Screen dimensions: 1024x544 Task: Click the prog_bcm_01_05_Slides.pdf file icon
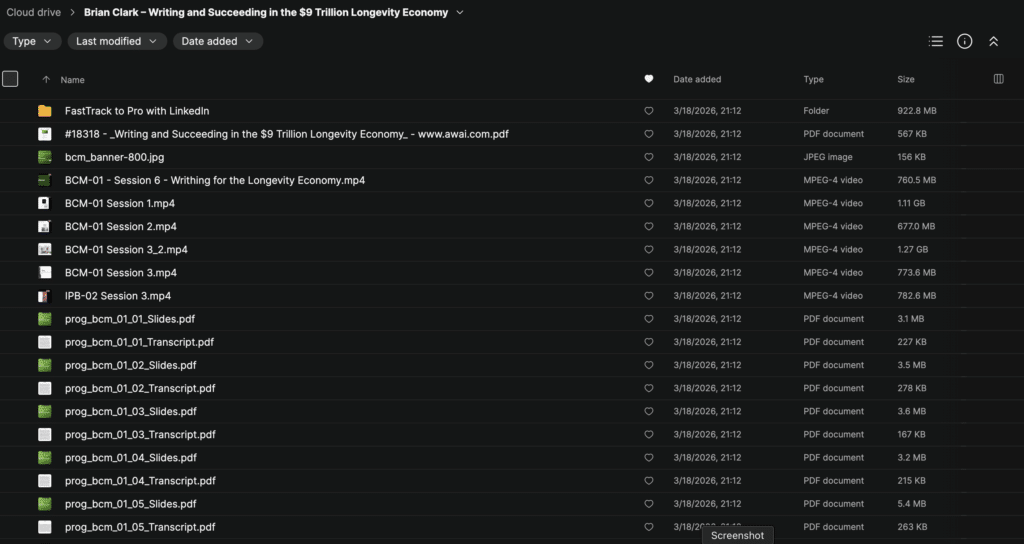(44, 504)
